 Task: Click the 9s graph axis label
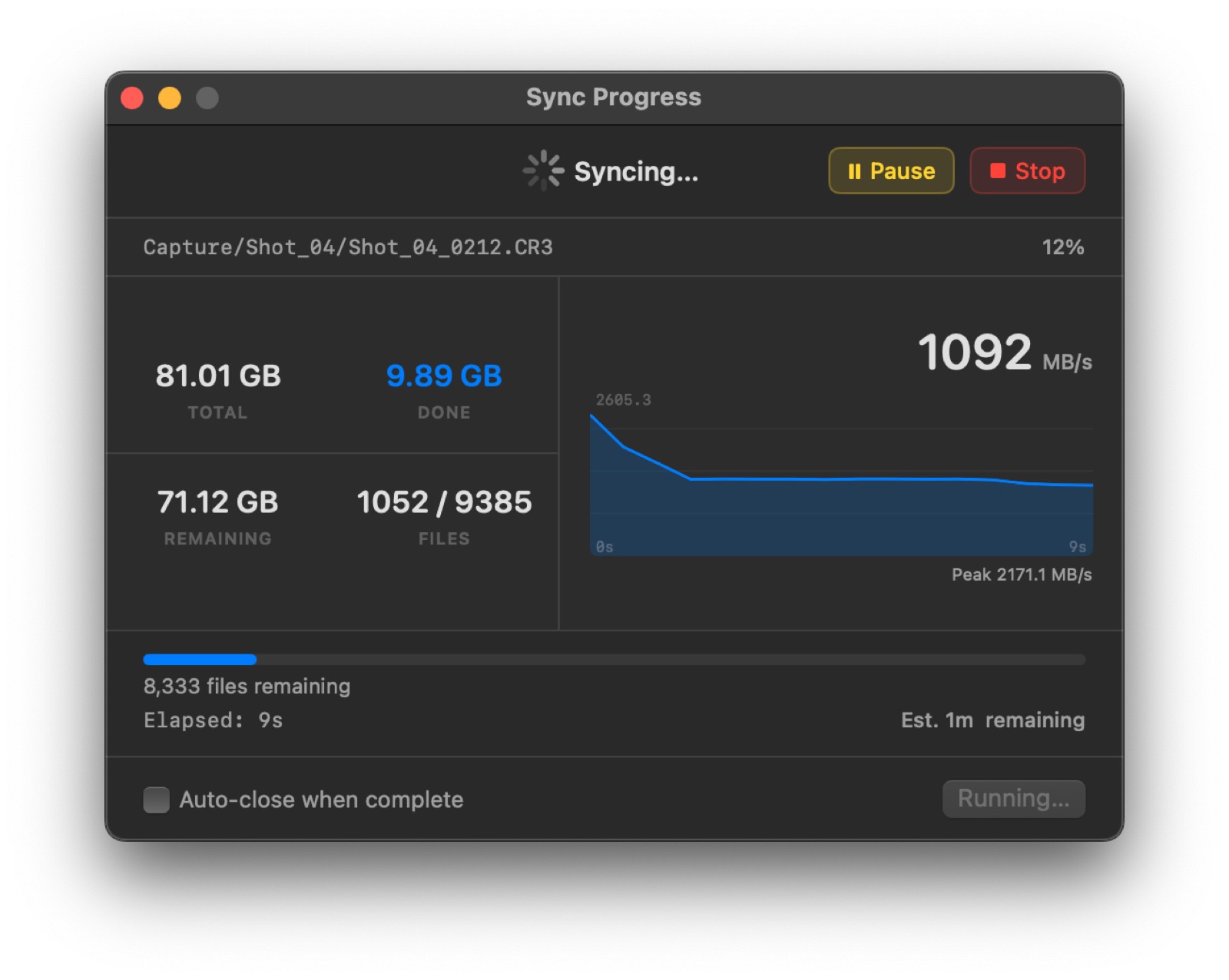coord(1077,547)
